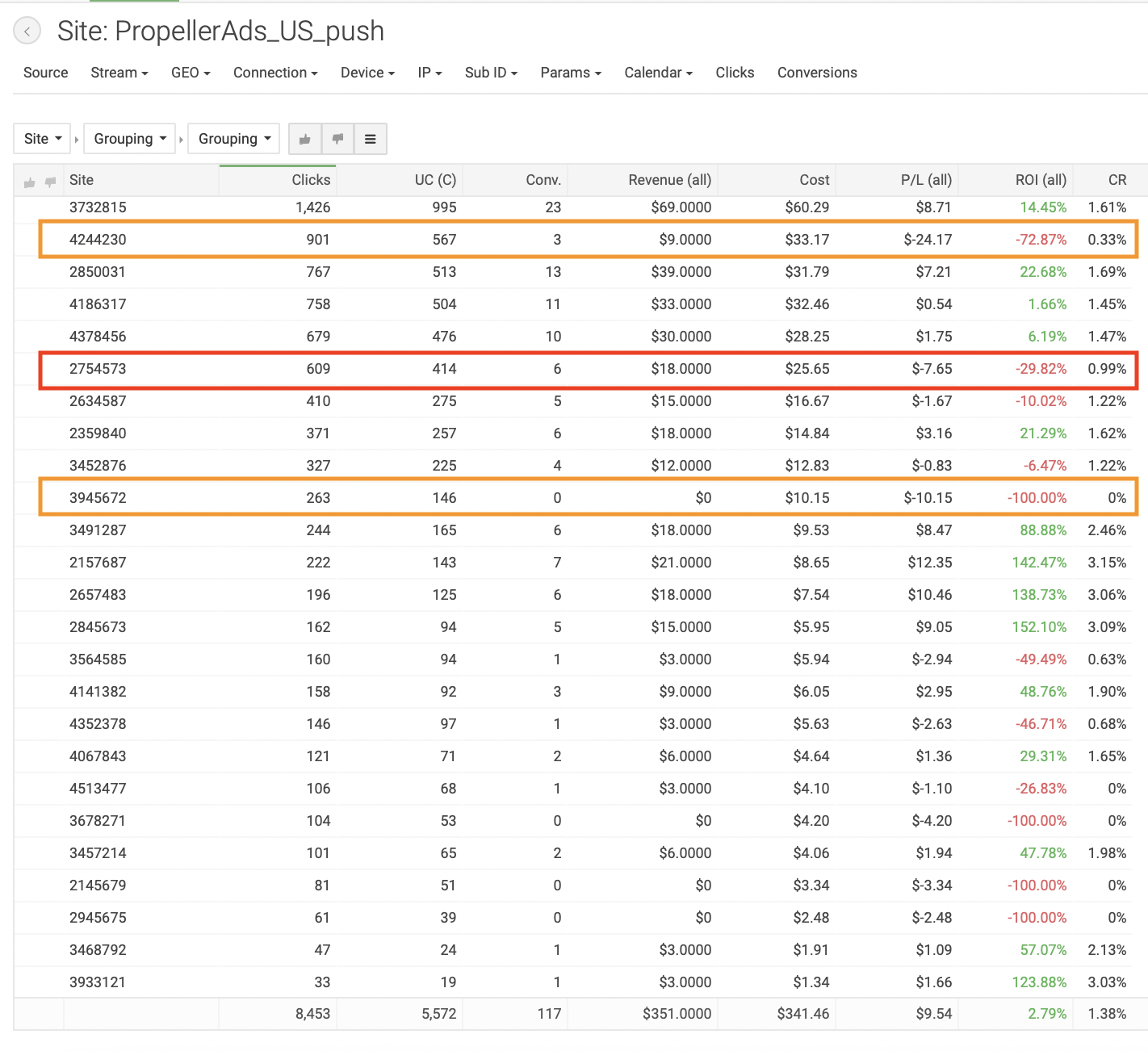This screenshot has height=1051, width=1148.
Task: Select site 2157687
Action: tap(98, 563)
